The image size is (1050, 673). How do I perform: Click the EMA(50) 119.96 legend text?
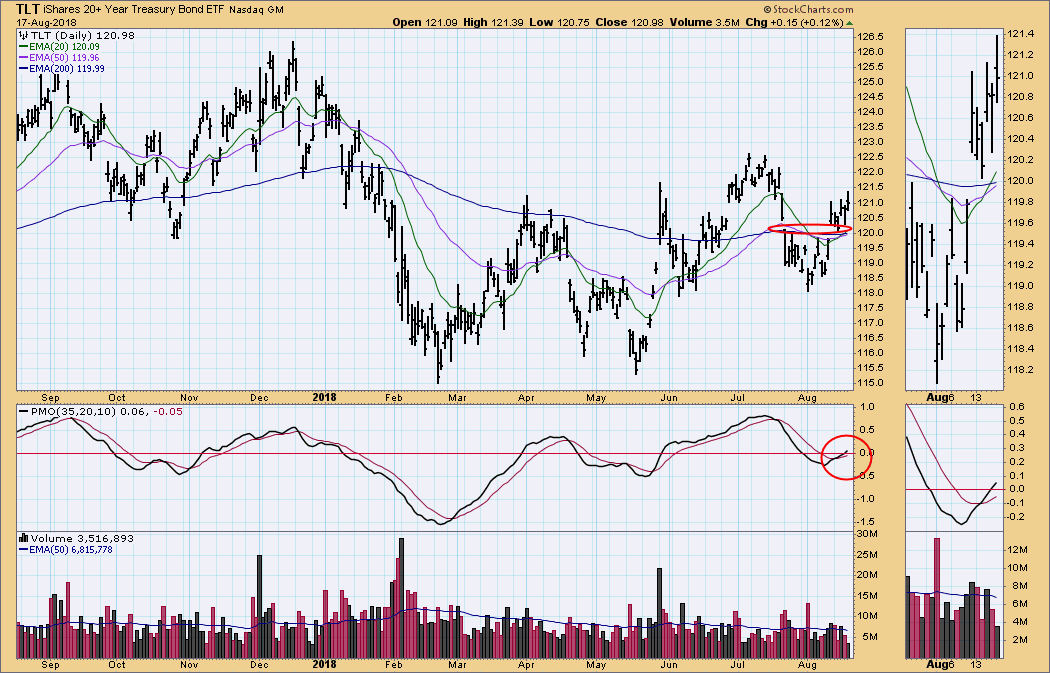64,58
